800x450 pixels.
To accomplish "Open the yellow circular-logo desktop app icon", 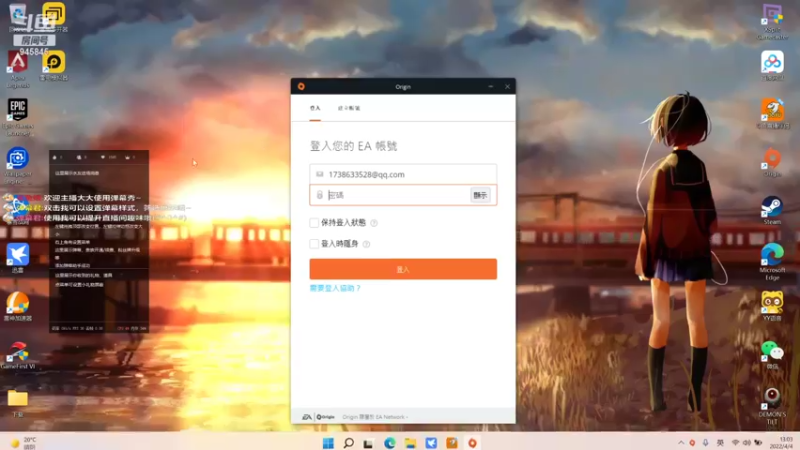I will (54, 65).
